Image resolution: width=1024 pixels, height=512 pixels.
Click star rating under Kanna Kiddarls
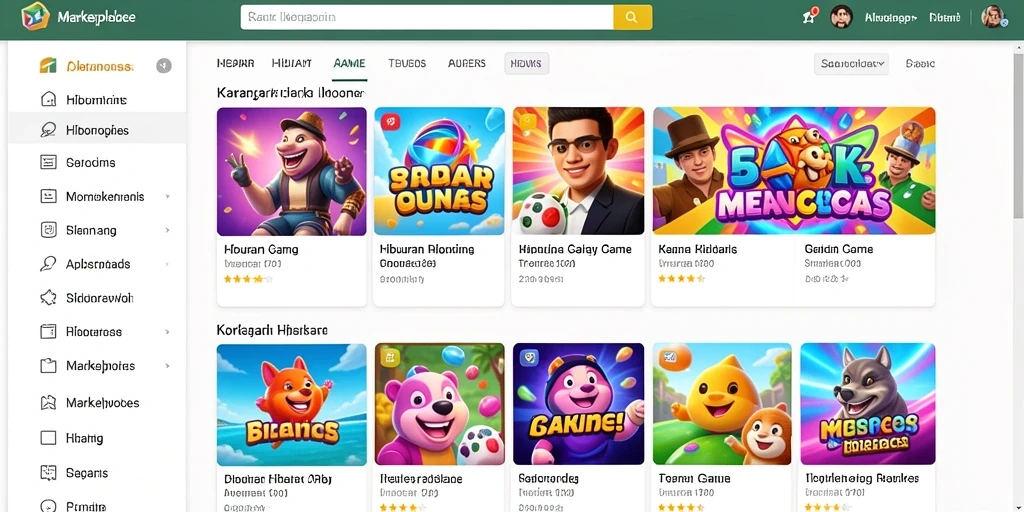coord(682,279)
